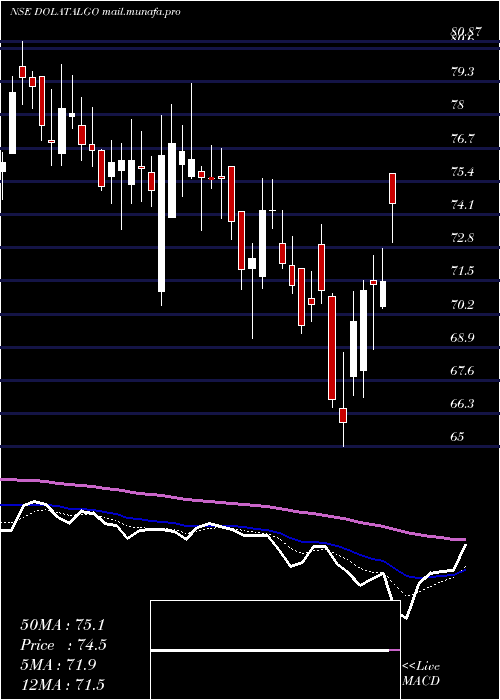
Task: Click the thick white line's rightmost end
Action: [x=466, y=545]
